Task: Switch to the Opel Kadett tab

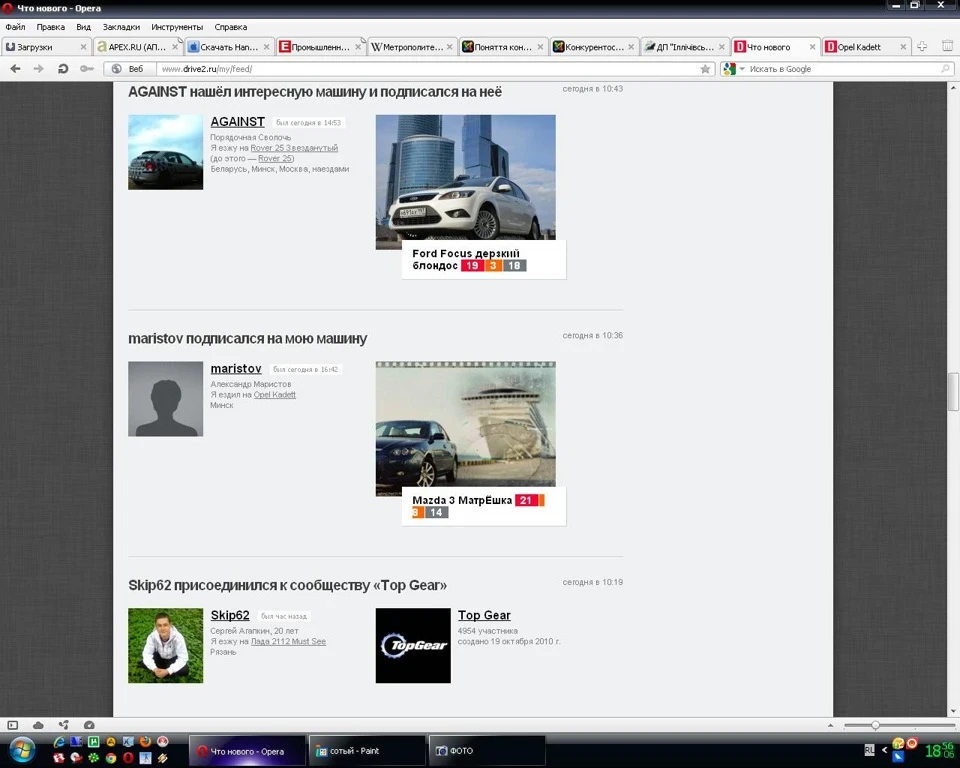Action: pyautogui.click(x=866, y=47)
